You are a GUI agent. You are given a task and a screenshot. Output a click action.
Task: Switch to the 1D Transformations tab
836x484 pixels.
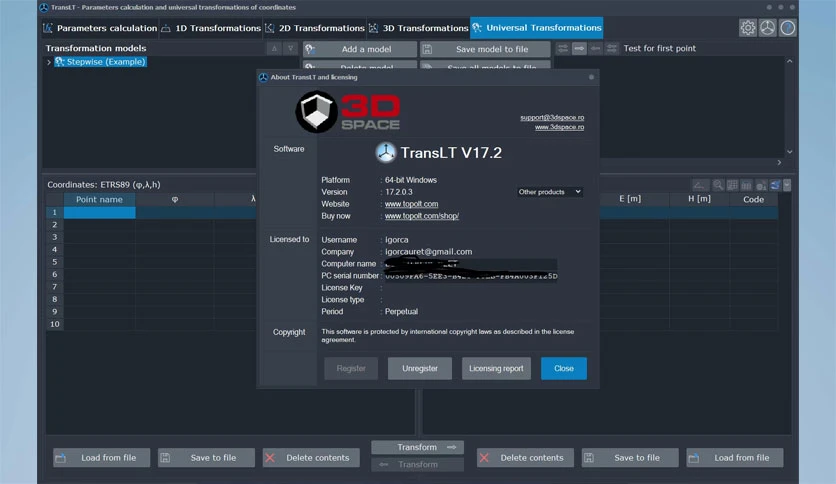[x=212, y=28]
